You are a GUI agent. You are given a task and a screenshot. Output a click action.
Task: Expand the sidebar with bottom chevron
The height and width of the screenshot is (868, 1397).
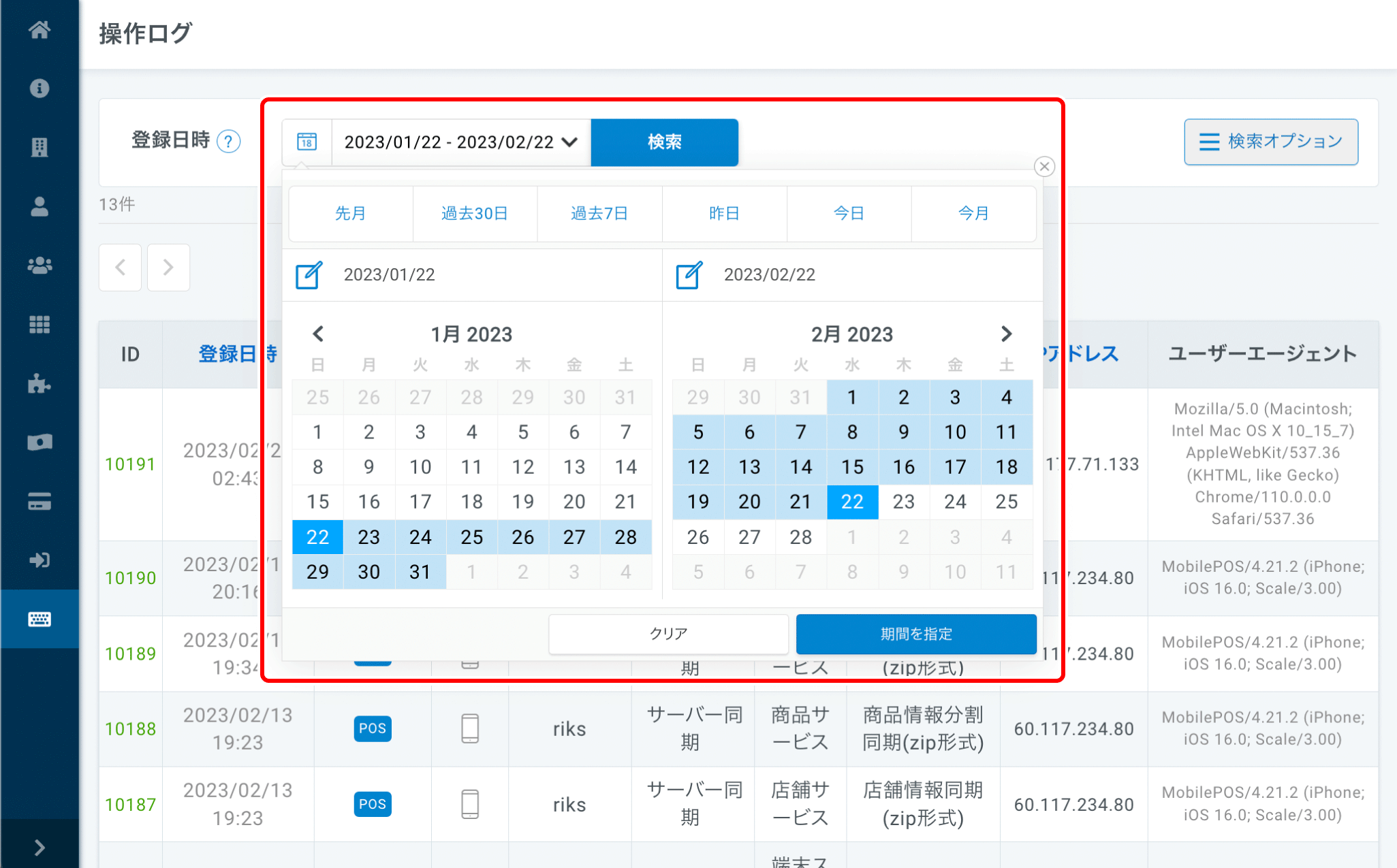click(x=40, y=848)
